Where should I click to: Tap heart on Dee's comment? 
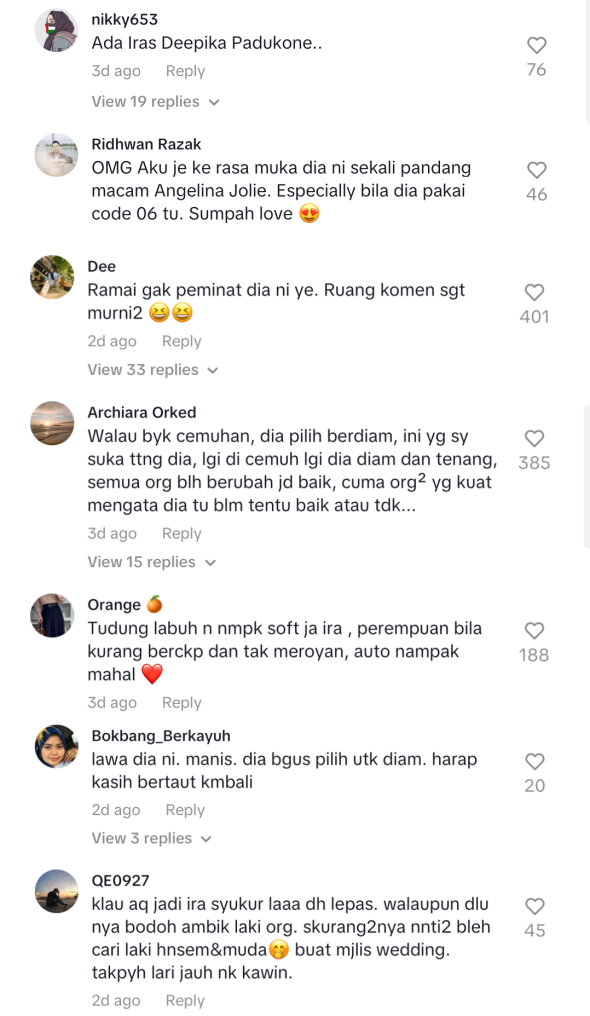(x=534, y=293)
